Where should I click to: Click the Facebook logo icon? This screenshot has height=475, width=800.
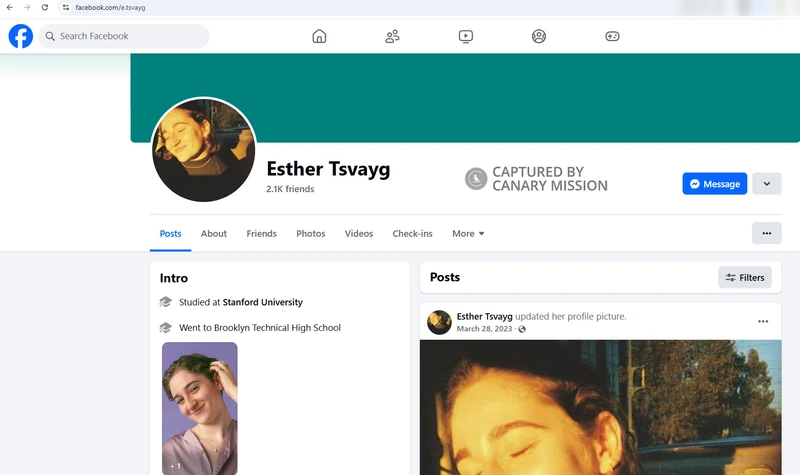[21, 36]
